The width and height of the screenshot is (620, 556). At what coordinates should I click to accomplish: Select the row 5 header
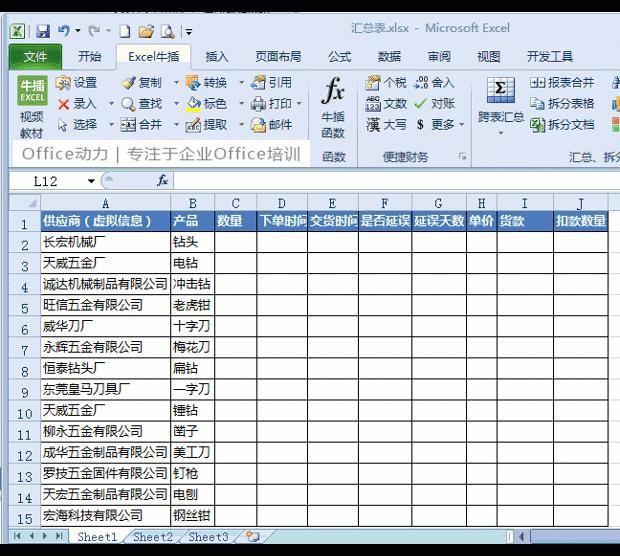(25, 307)
